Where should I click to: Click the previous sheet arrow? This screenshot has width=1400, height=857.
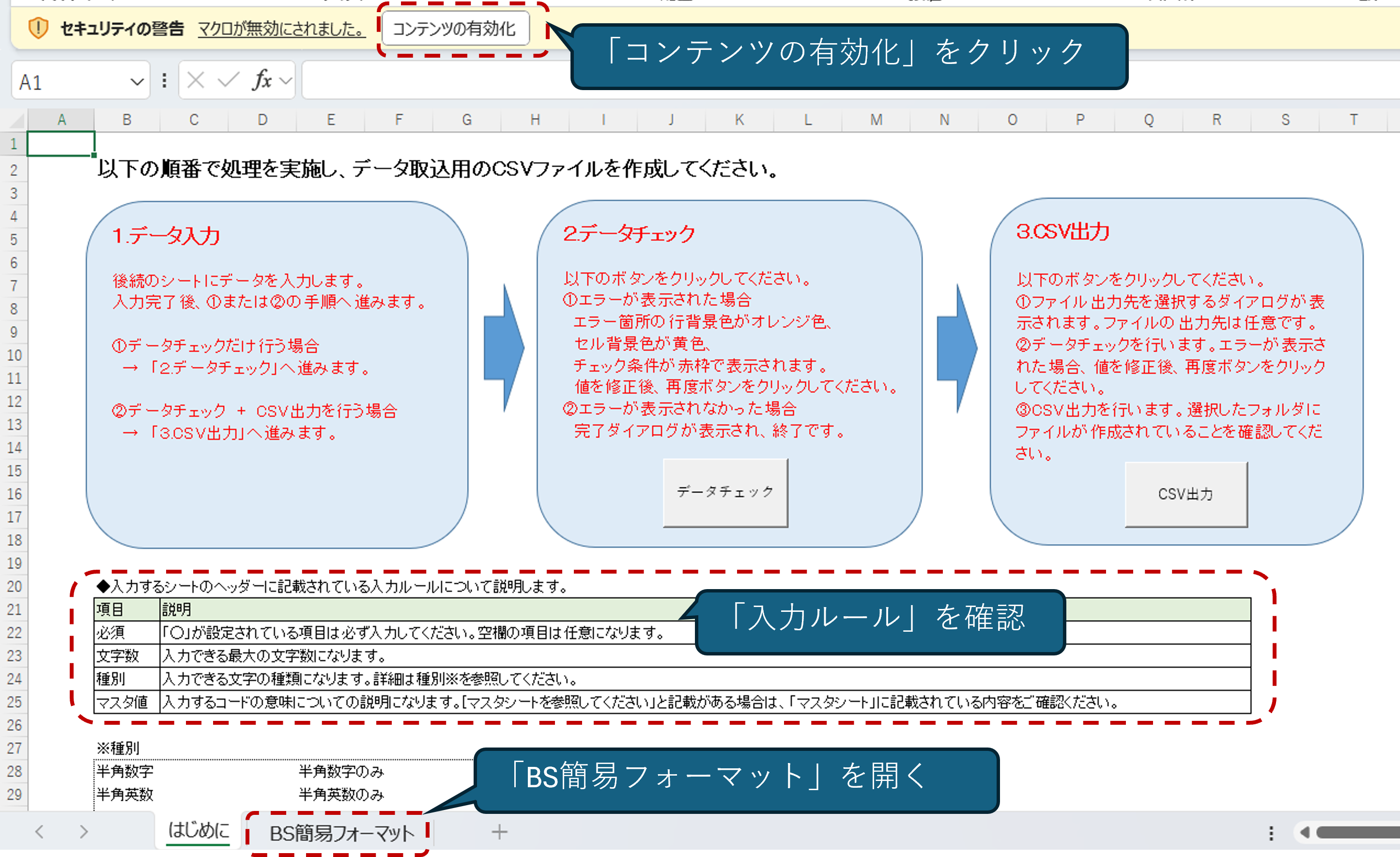[39, 832]
